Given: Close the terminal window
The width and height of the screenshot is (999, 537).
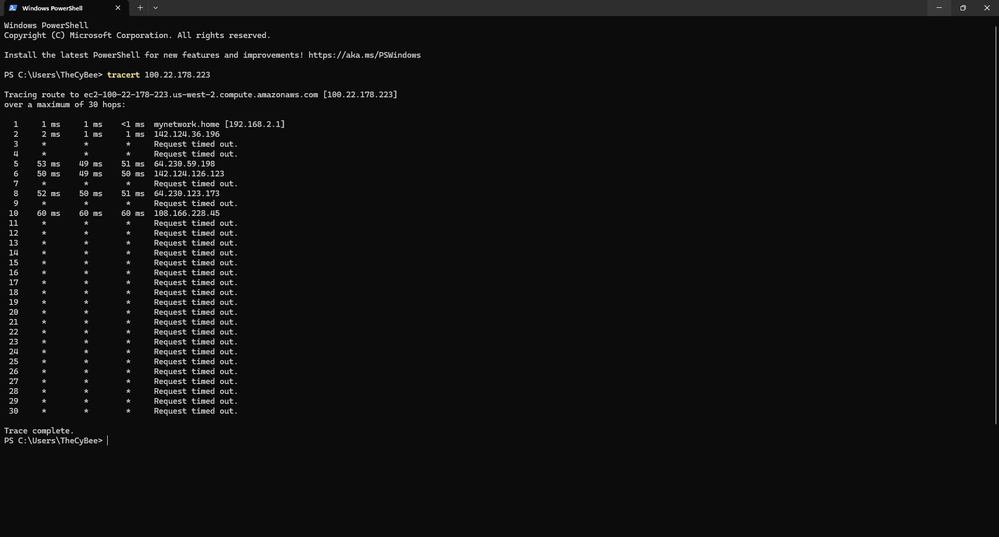Looking at the screenshot, I should pyautogui.click(x=987, y=8).
